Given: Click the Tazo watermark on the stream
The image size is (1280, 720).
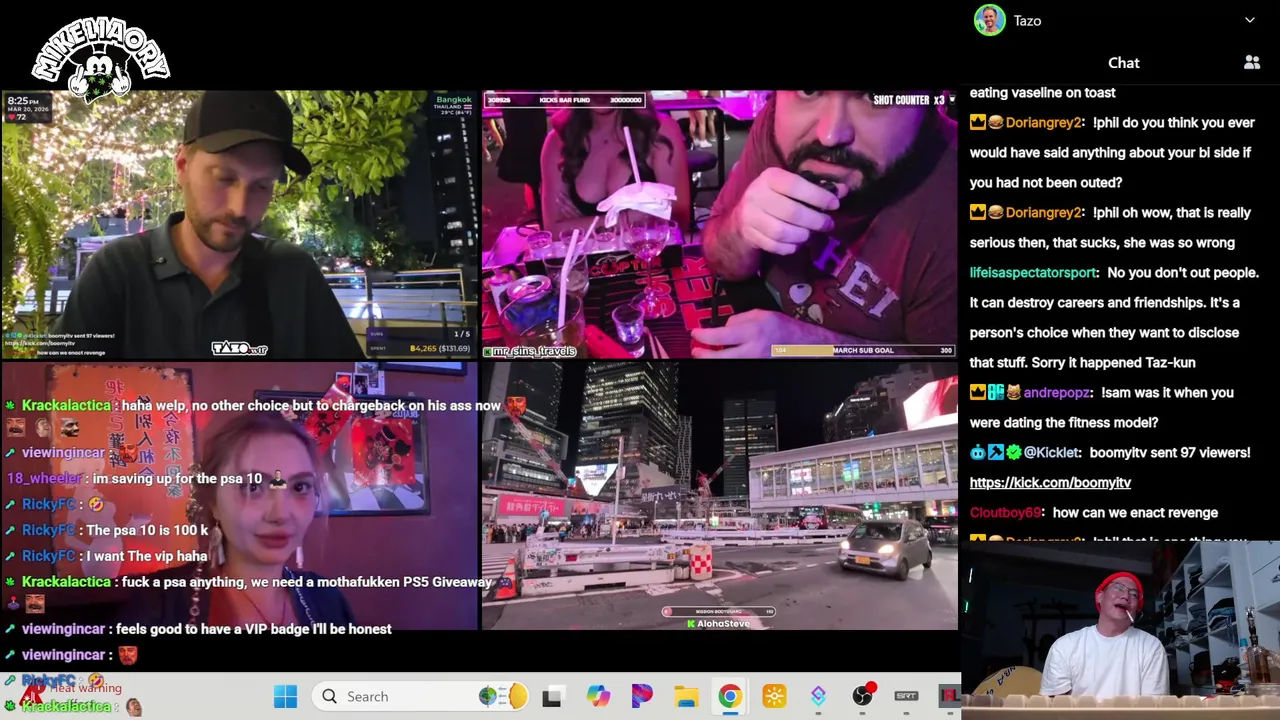Looking at the screenshot, I should (240, 348).
